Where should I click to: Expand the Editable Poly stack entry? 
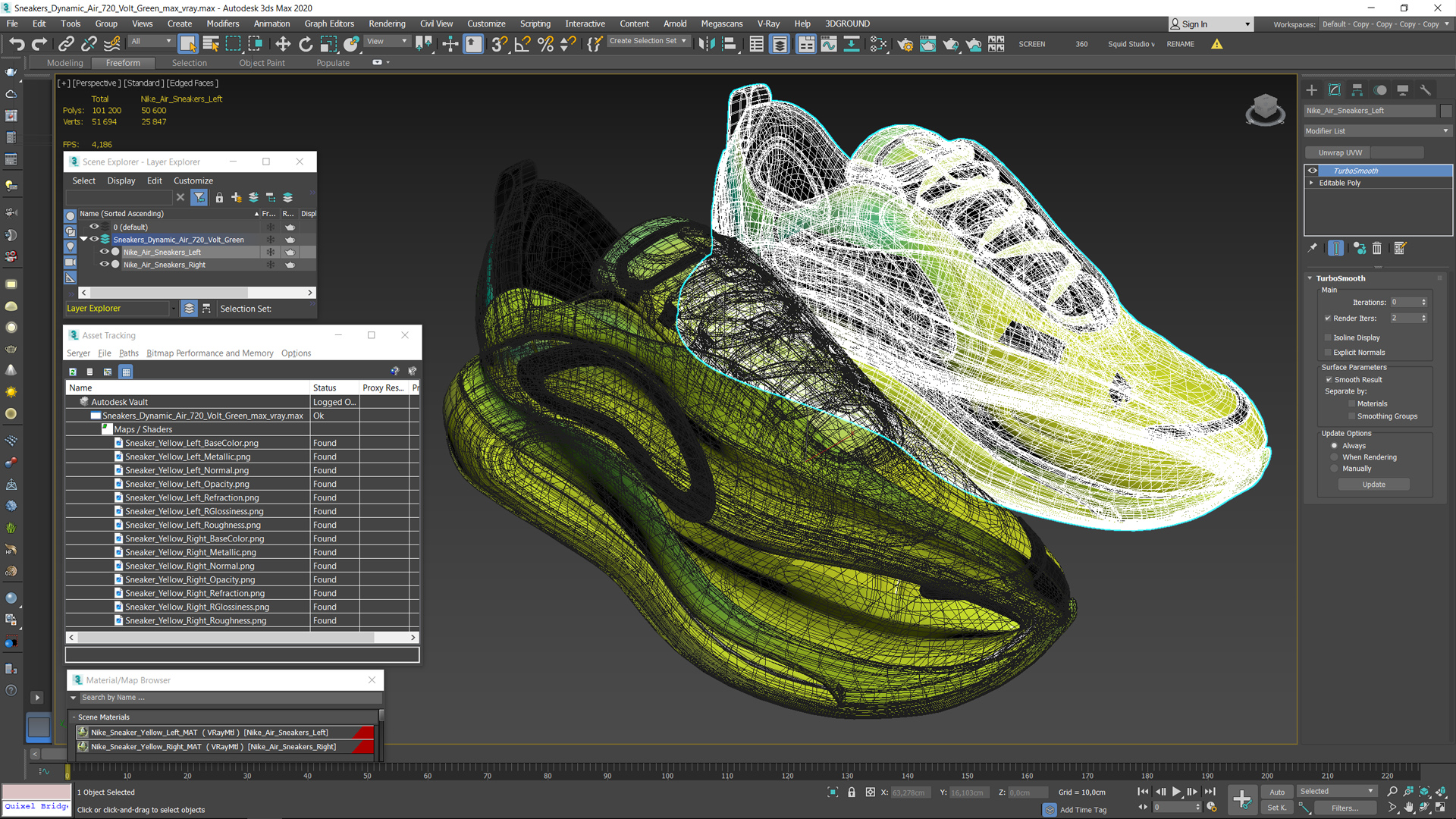[x=1311, y=183]
